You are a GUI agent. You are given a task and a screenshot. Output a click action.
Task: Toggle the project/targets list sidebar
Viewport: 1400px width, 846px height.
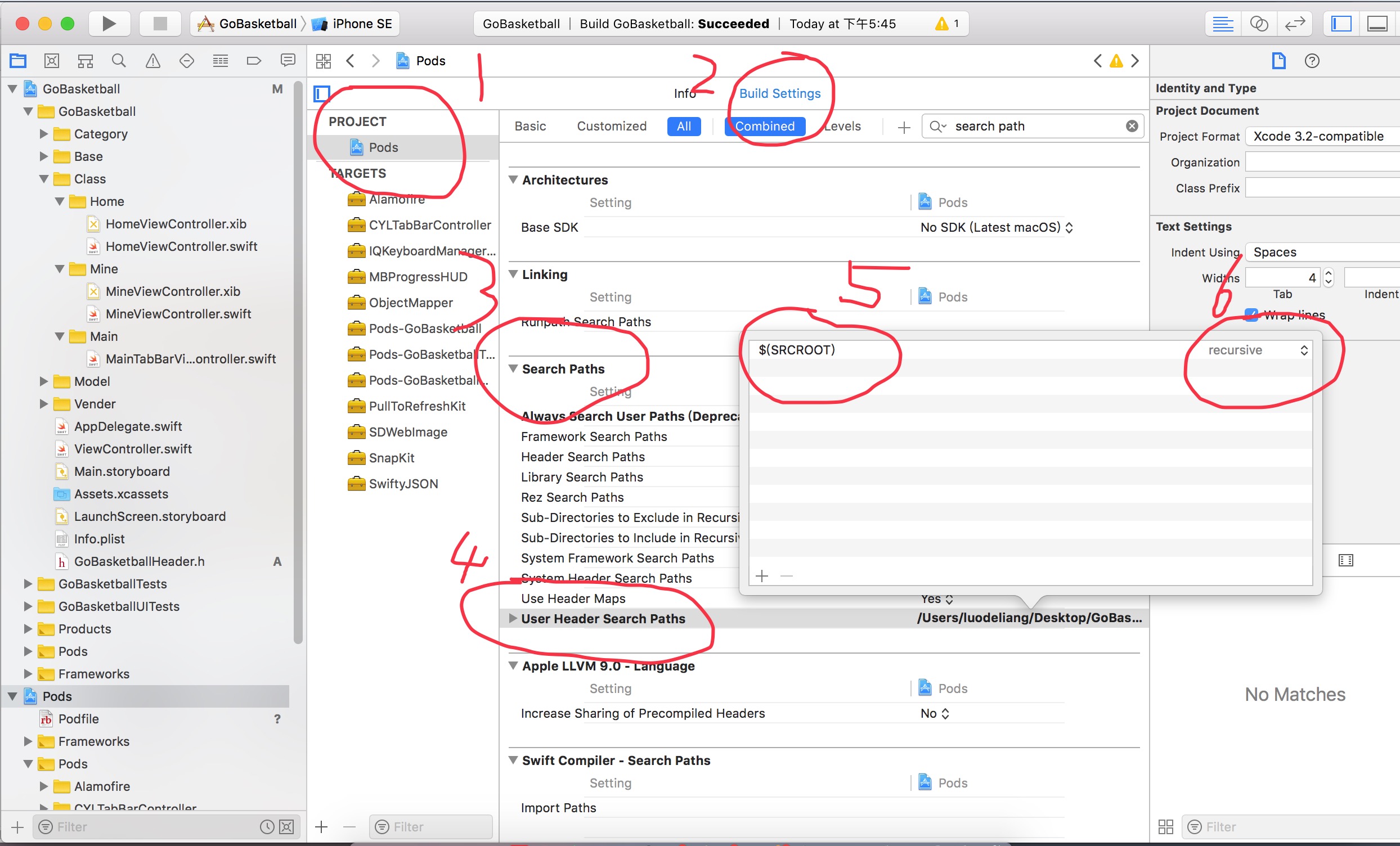[x=322, y=93]
